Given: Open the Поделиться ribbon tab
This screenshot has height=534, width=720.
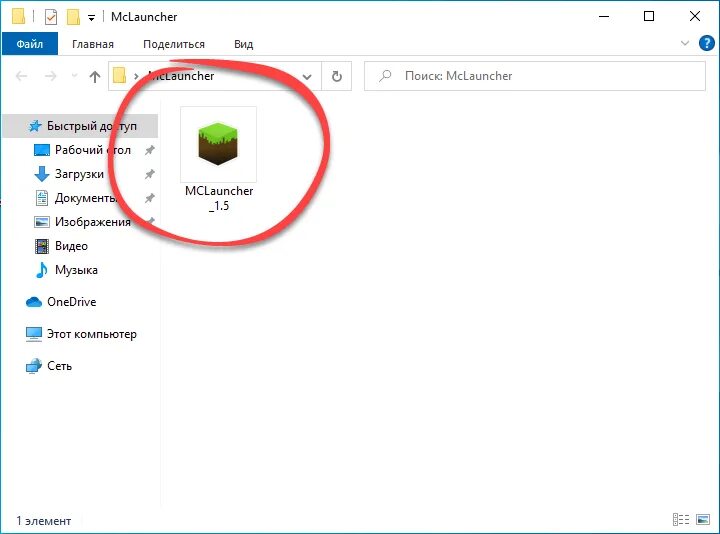Looking at the screenshot, I should (174, 44).
